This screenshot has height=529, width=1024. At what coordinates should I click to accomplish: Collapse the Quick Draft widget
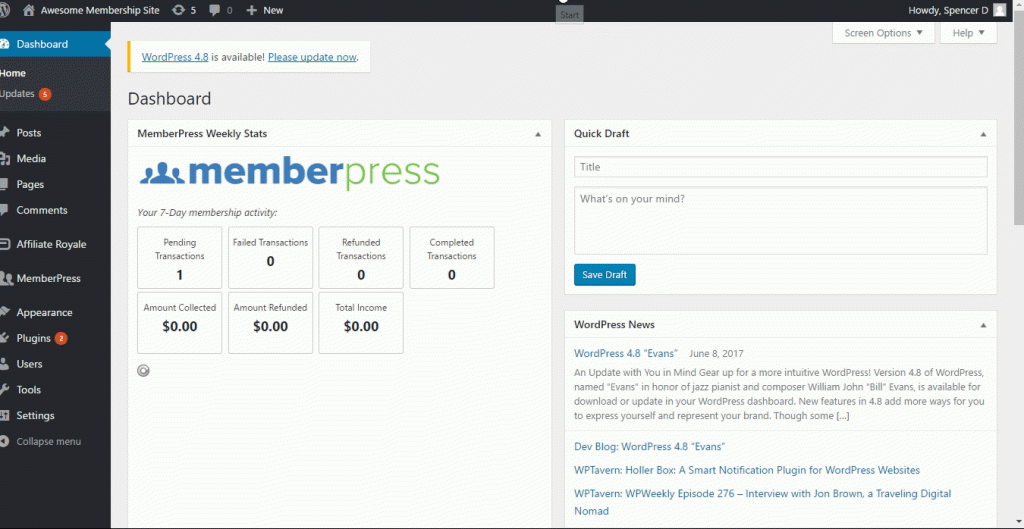(984, 134)
